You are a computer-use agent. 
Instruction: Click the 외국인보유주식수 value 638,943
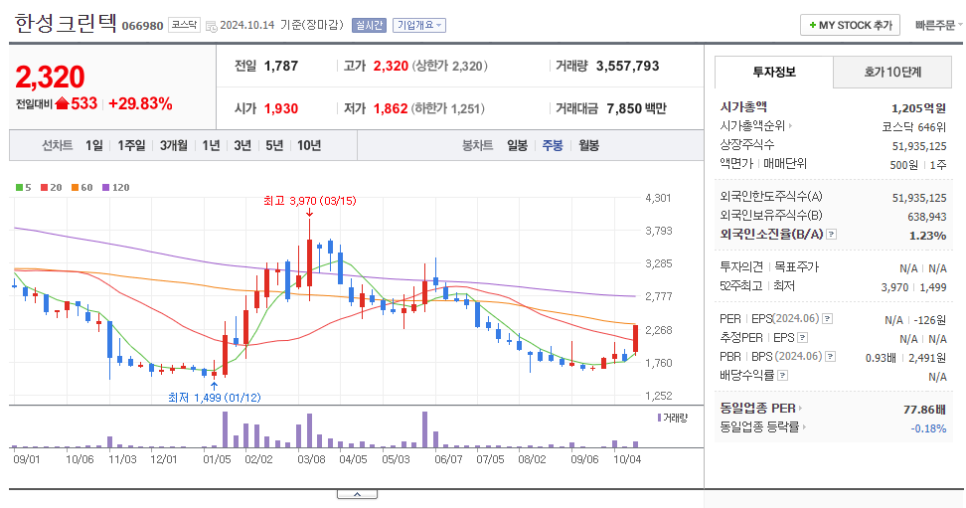(x=927, y=217)
